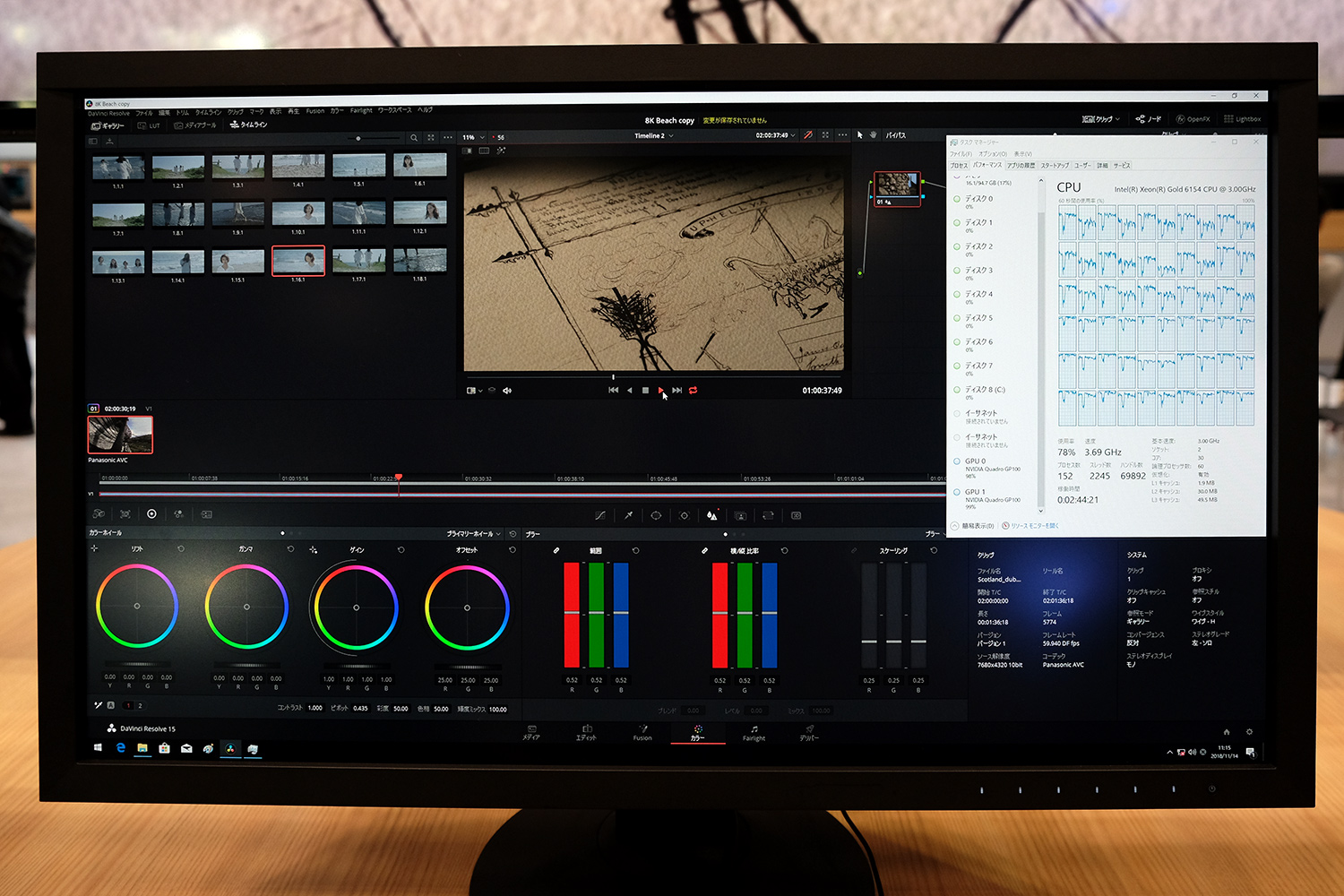Toggle the red loop playback control
This screenshot has height=896, width=1344.
(x=694, y=391)
